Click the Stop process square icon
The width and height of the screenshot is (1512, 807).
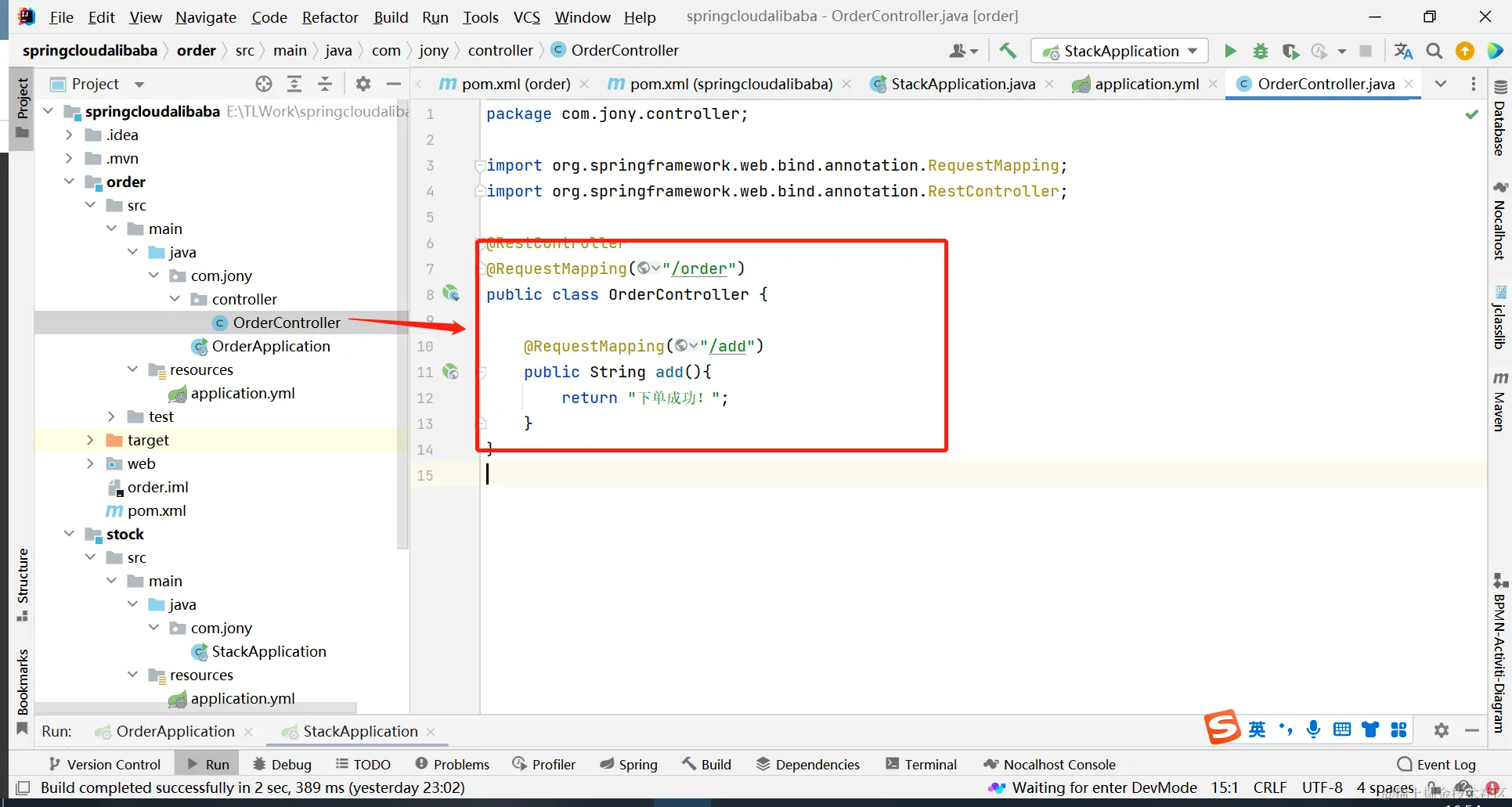(x=1366, y=51)
